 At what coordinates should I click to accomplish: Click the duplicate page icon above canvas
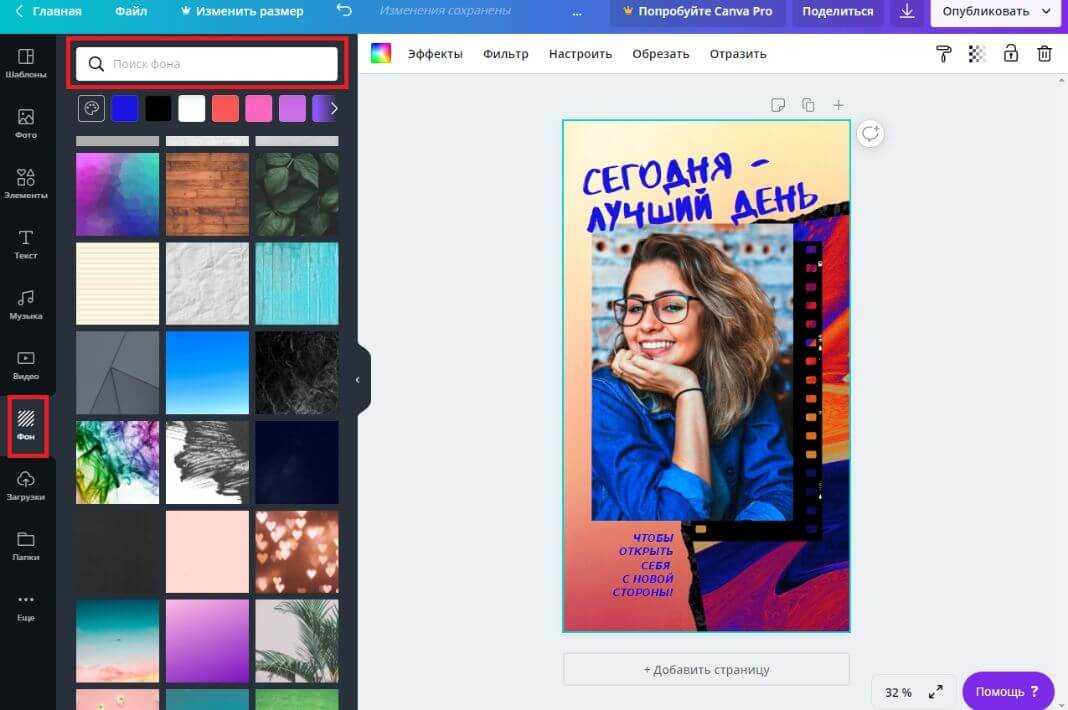point(808,105)
